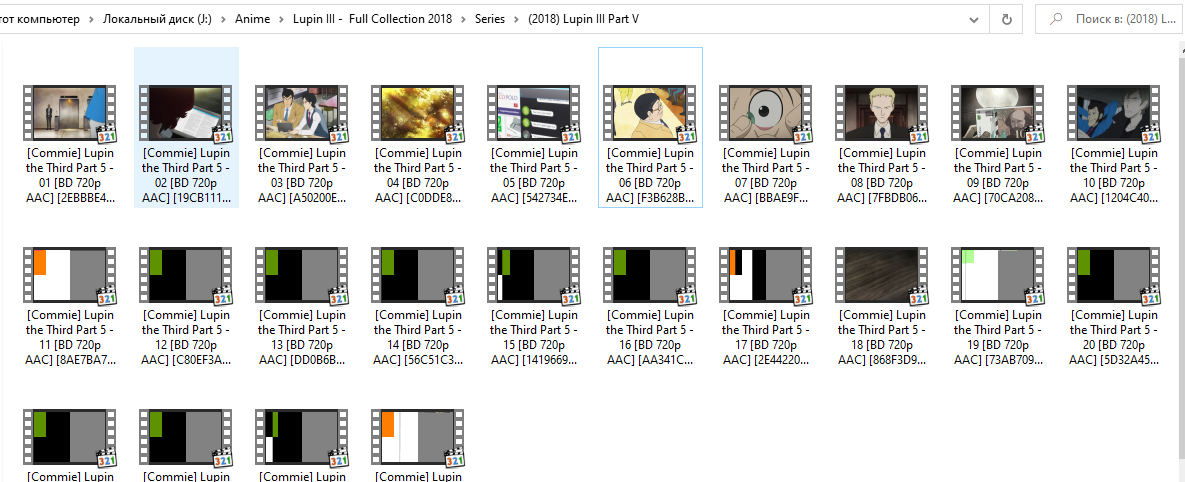Expand chevron before Локальный диск (J:)

(91, 20)
